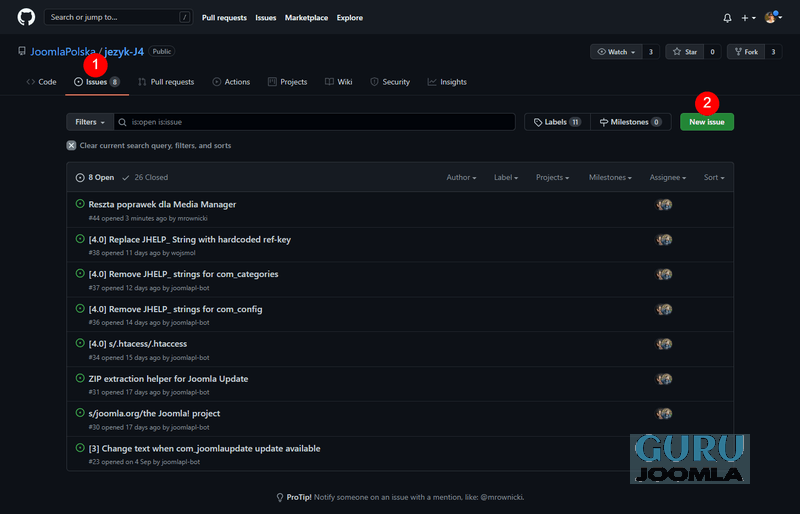Click the mrownicki author link on issue #44
The image size is (800, 514).
(192, 218)
